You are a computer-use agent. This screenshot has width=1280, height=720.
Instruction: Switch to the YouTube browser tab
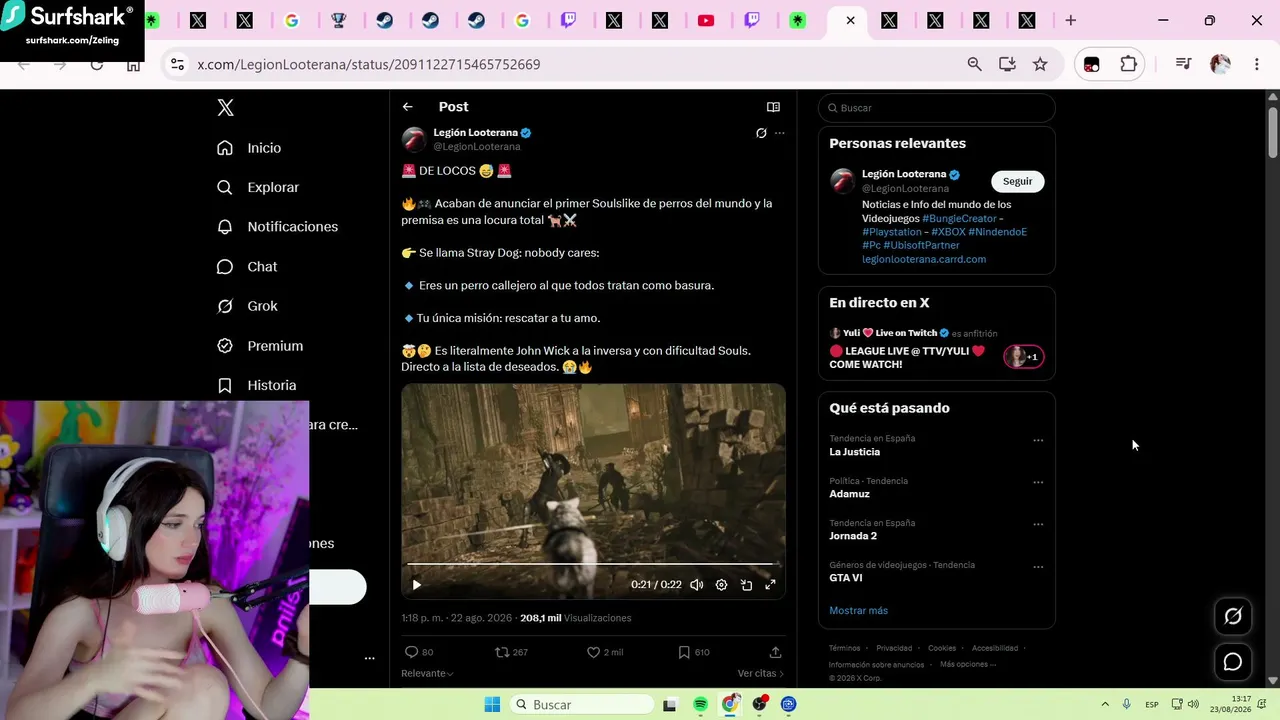(x=706, y=20)
